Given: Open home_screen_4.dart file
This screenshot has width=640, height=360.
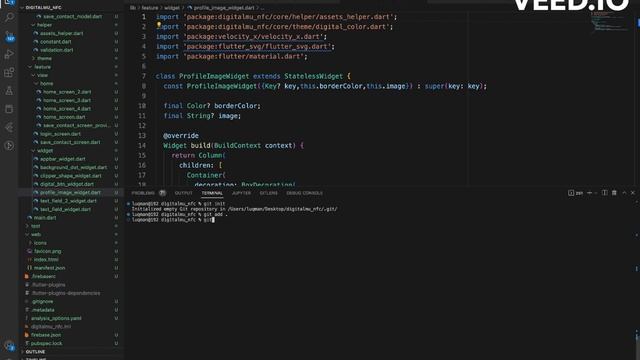Looking at the screenshot, I should (x=67, y=109).
